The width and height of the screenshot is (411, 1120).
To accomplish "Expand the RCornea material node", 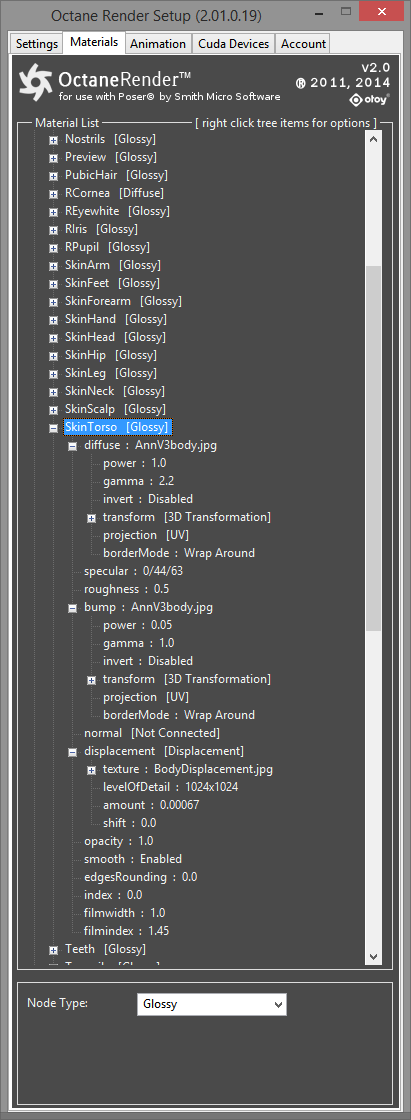I will [x=54, y=194].
